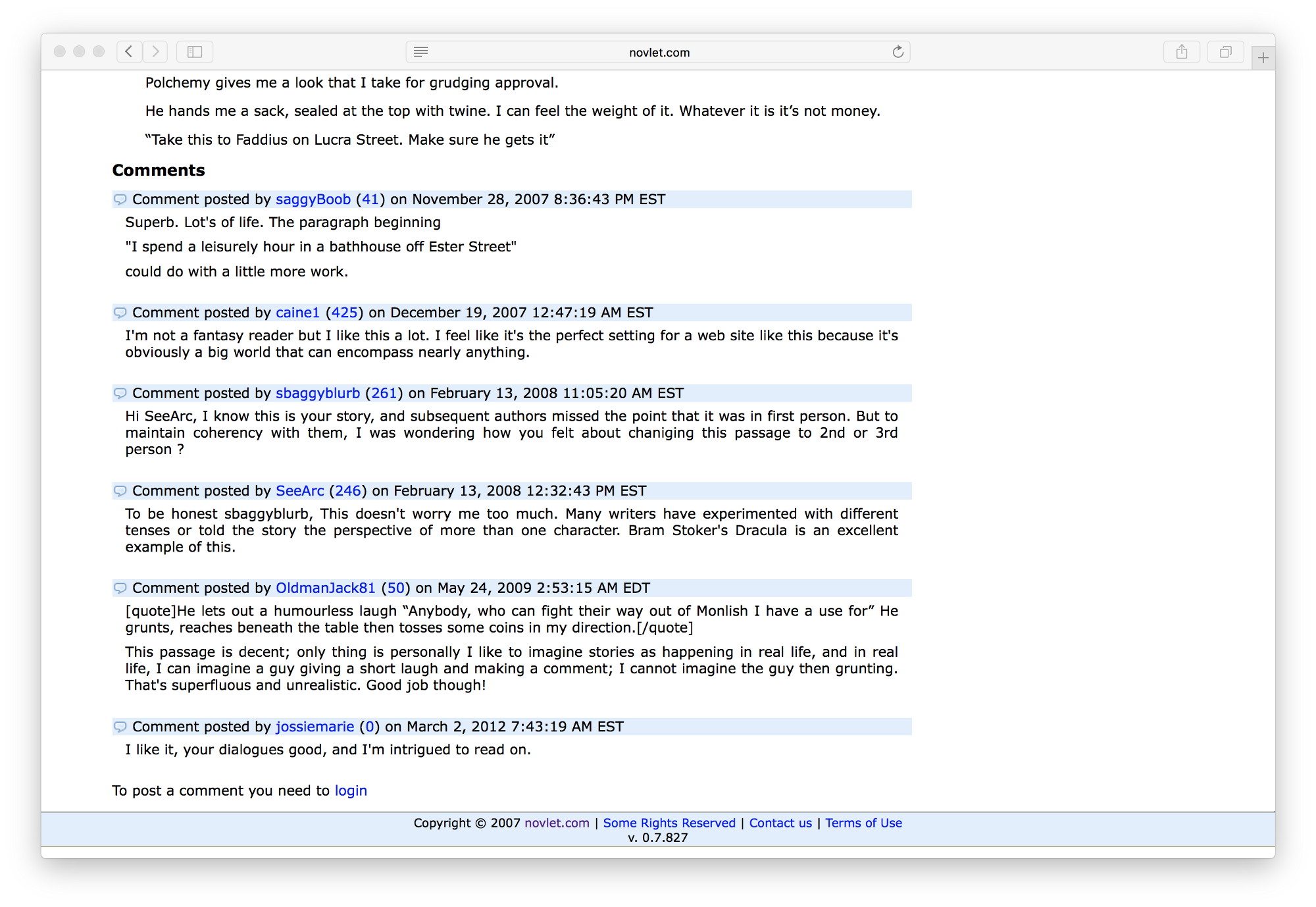Click the speech bubble beside jossiemarie's comment
Image resolution: width=1316 pixels, height=907 pixels.
point(119,727)
